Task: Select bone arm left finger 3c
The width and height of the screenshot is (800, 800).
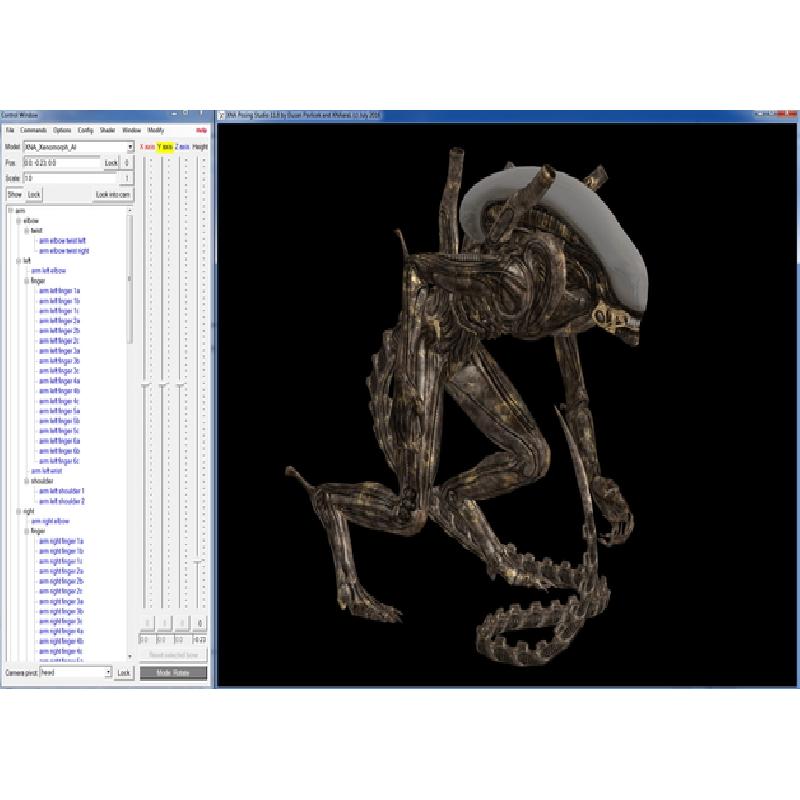Action: pyautogui.click(x=59, y=371)
